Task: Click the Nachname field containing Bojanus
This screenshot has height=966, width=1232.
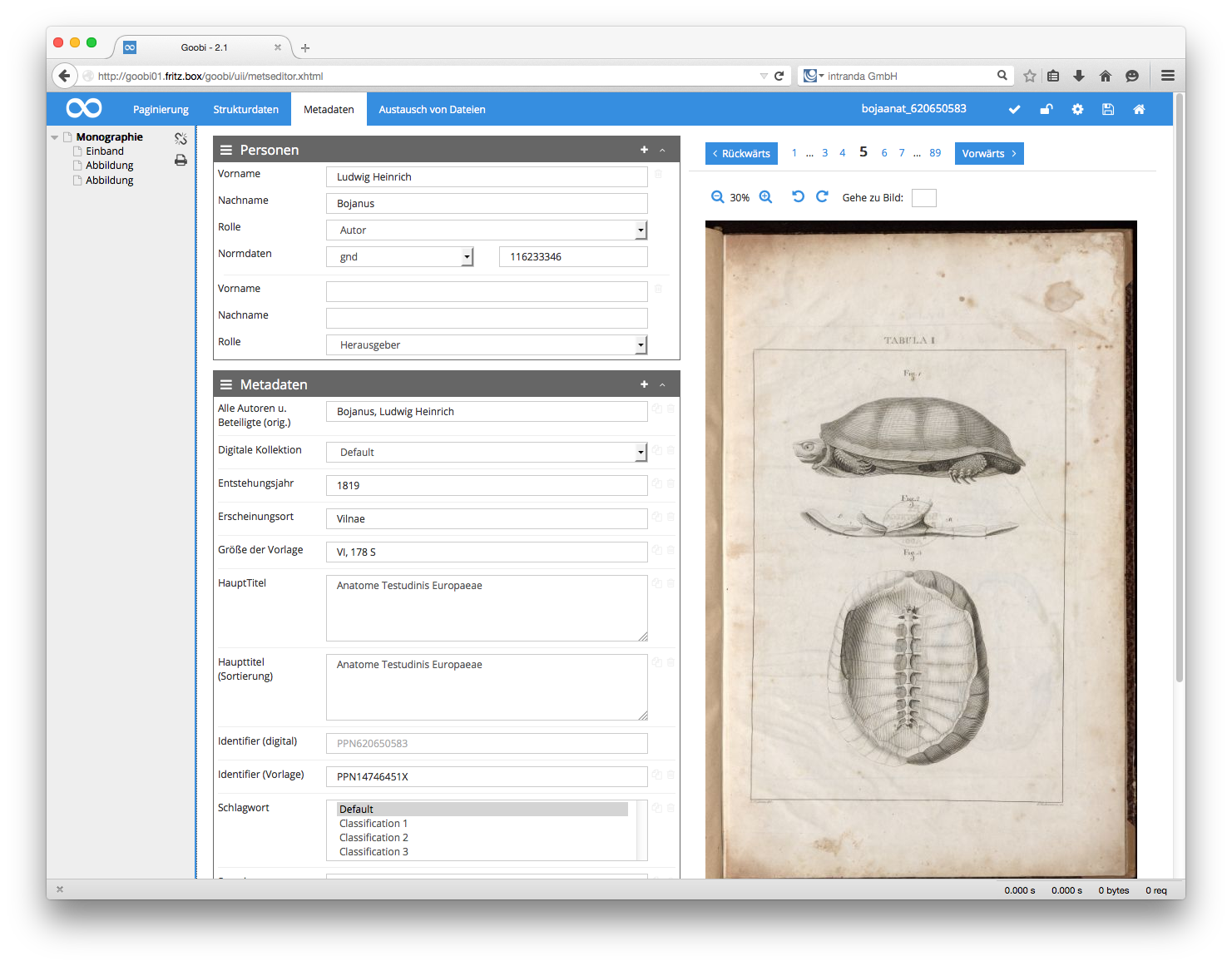Action: 487,204
